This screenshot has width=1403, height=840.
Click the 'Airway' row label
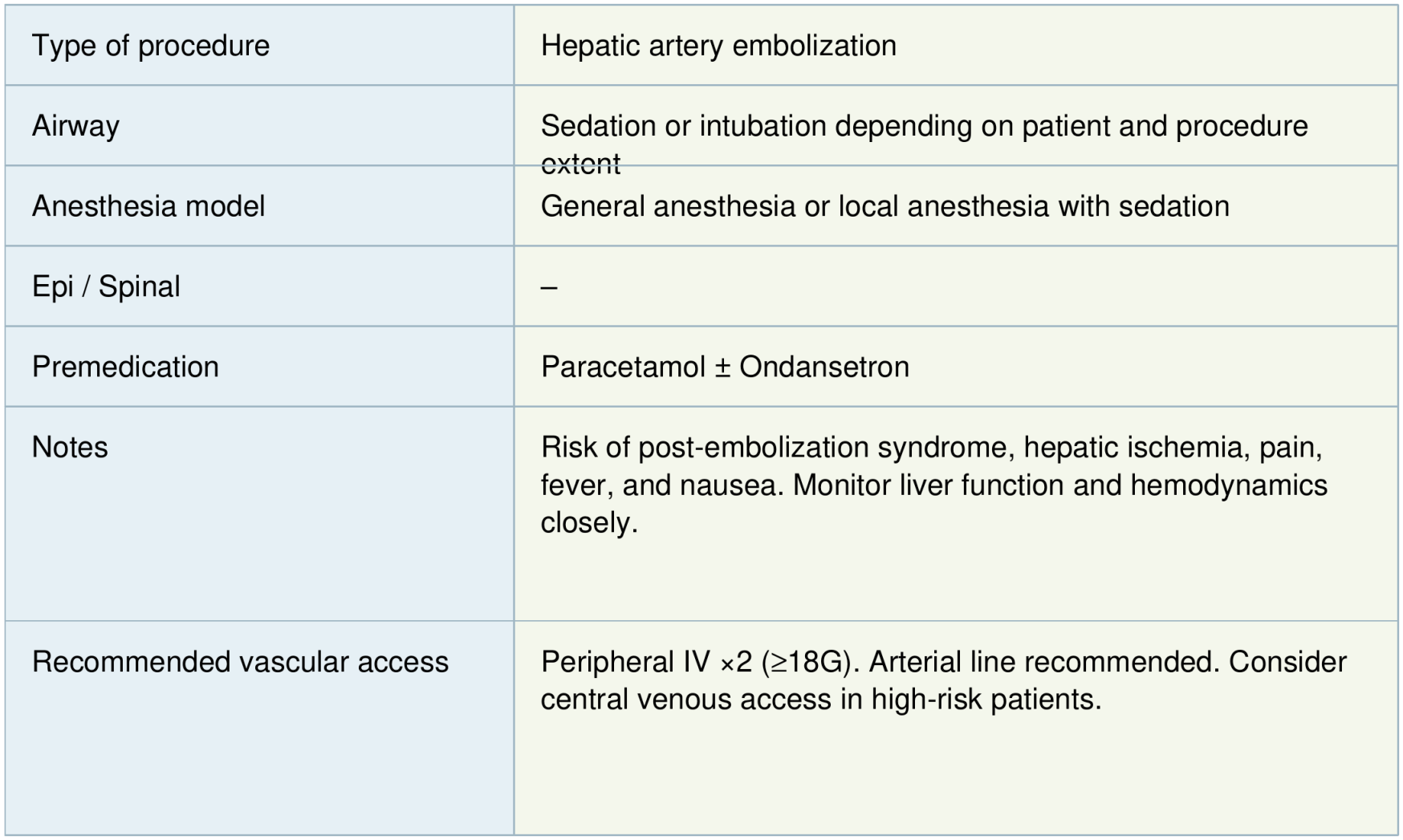pos(75,126)
